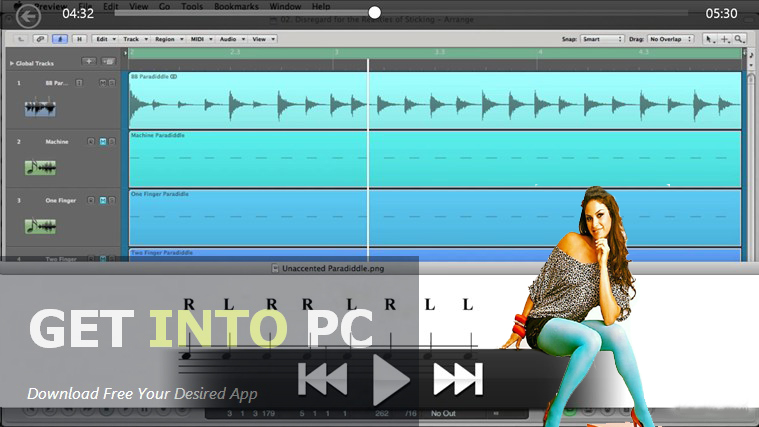
Task: Go back with the circled arrow button
Action: (x=28, y=16)
